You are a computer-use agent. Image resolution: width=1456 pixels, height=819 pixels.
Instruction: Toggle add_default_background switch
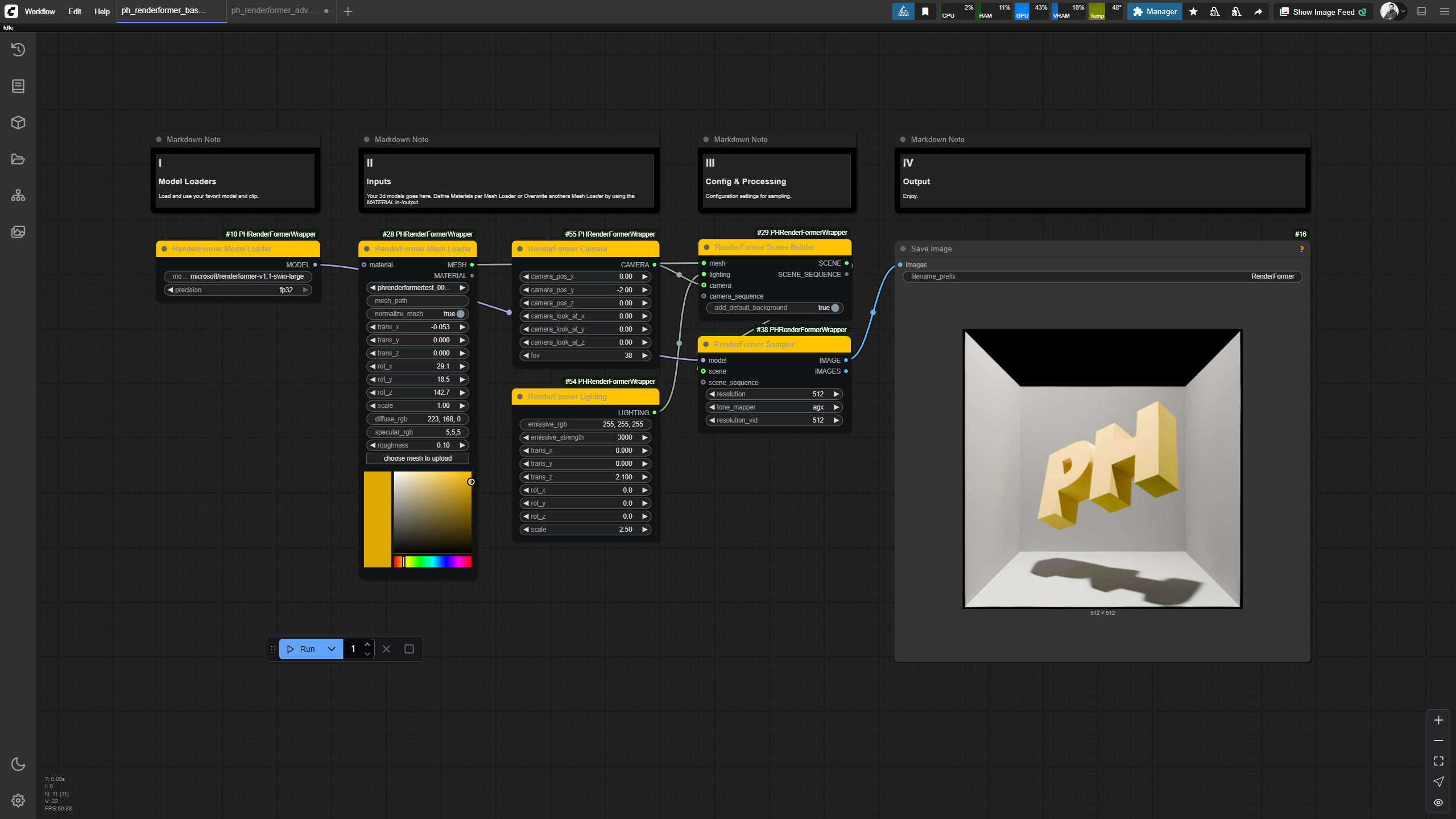click(834, 308)
